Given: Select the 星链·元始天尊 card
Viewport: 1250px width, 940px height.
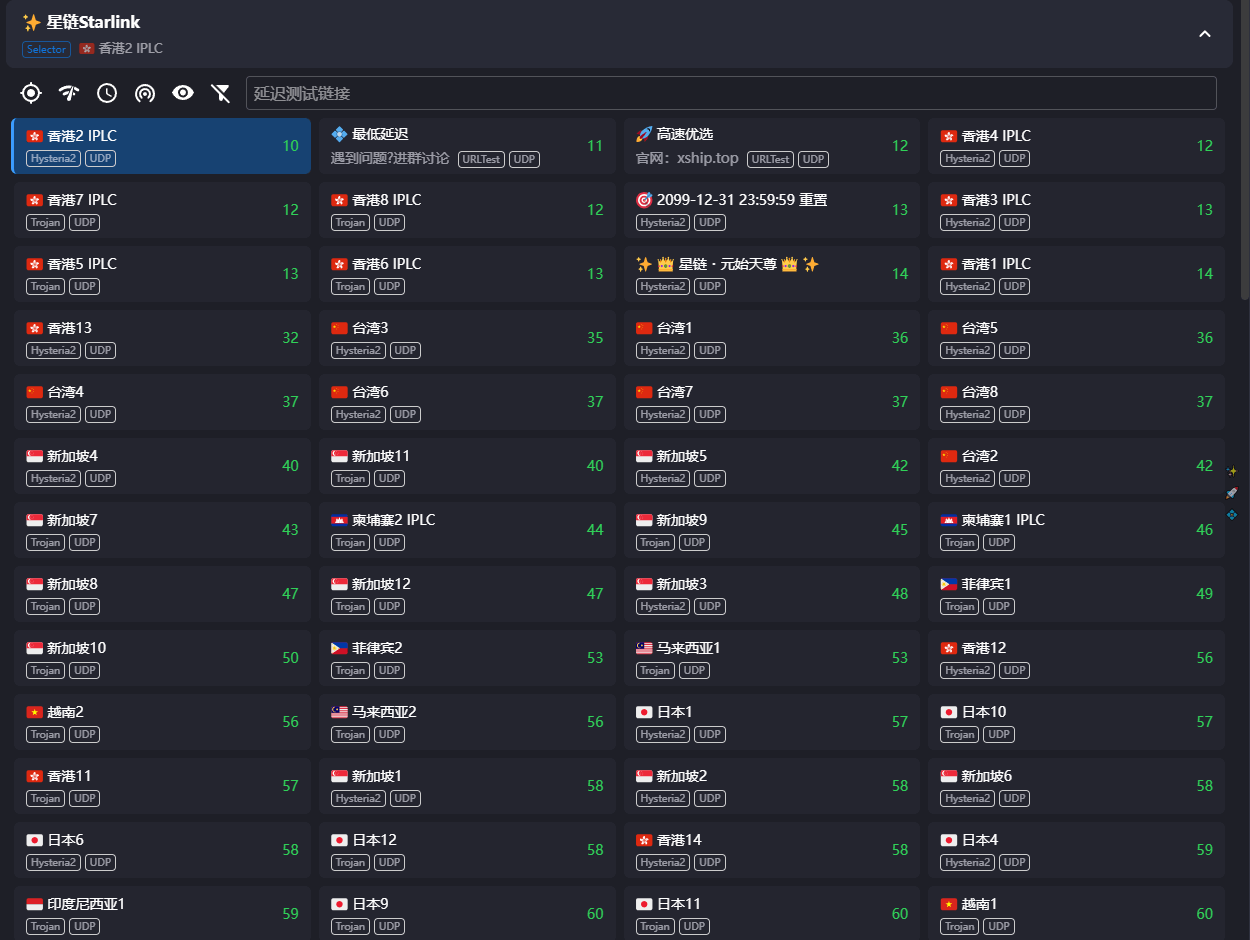Looking at the screenshot, I should coord(772,274).
